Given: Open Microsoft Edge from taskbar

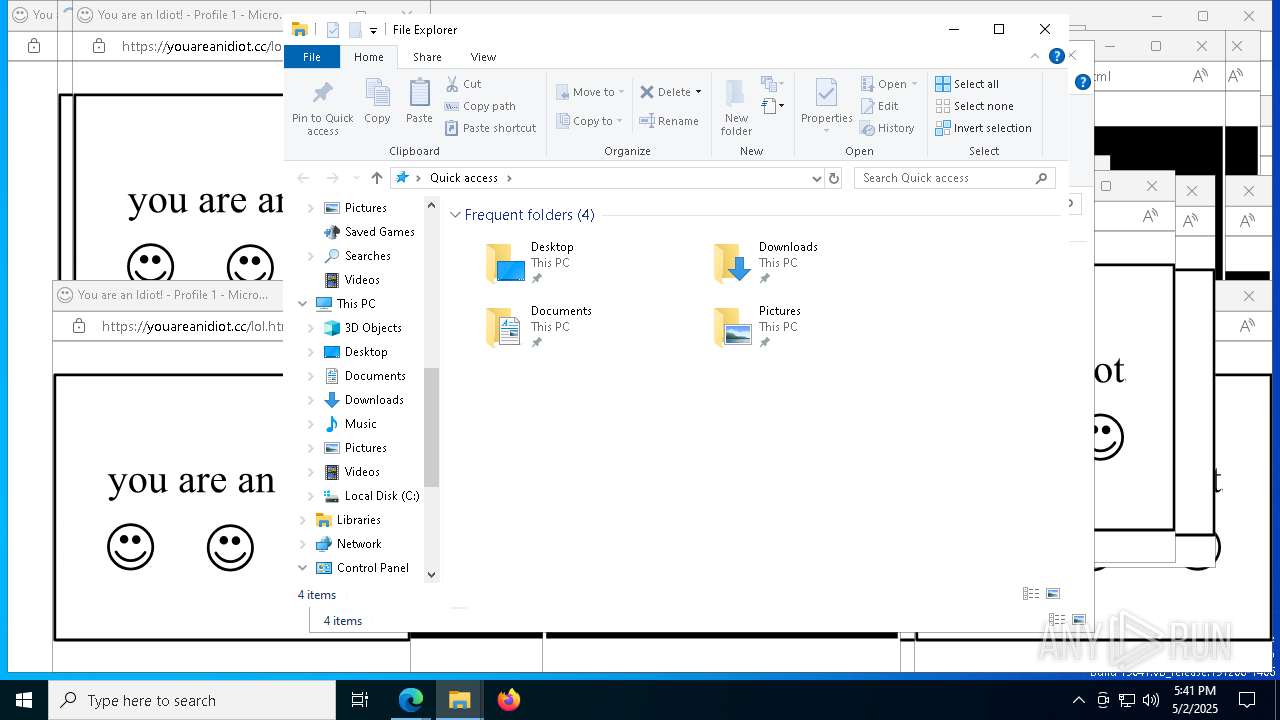Looking at the screenshot, I should pos(411,700).
